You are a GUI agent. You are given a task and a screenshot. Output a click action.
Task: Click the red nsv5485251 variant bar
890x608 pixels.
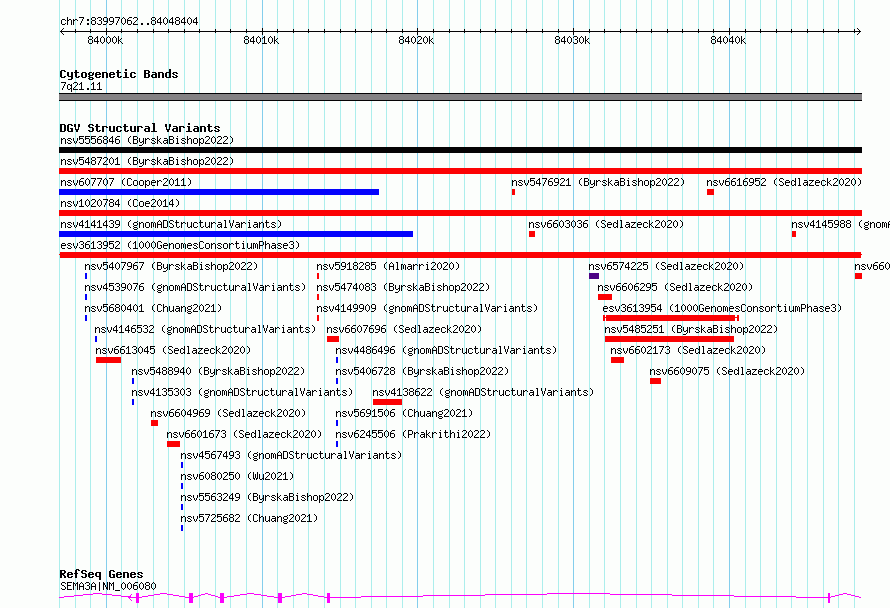[669, 339]
